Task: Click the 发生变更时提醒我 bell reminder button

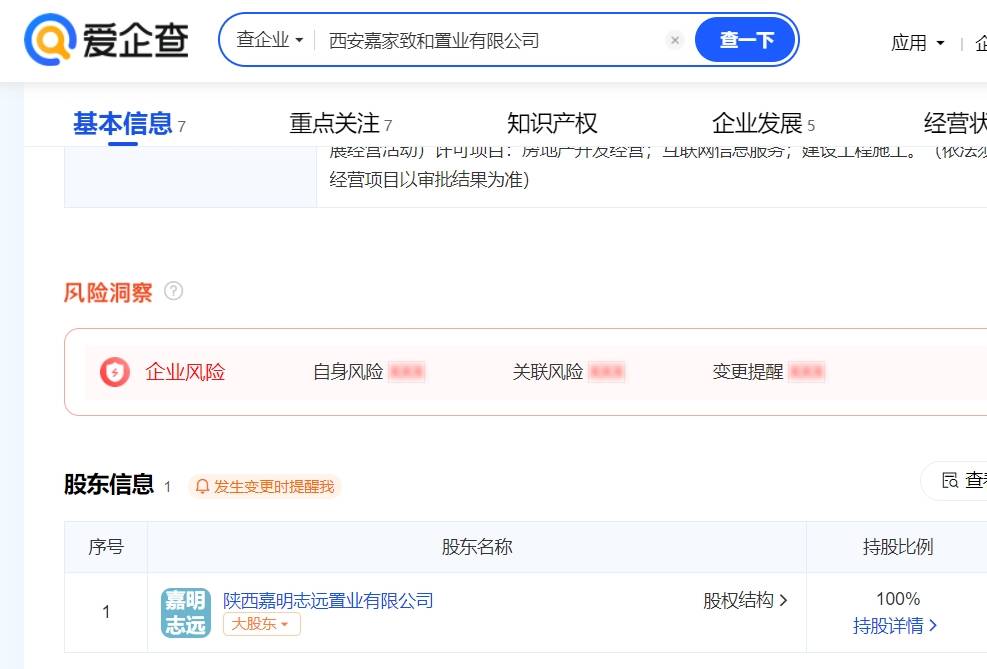Action: point(264,486)
